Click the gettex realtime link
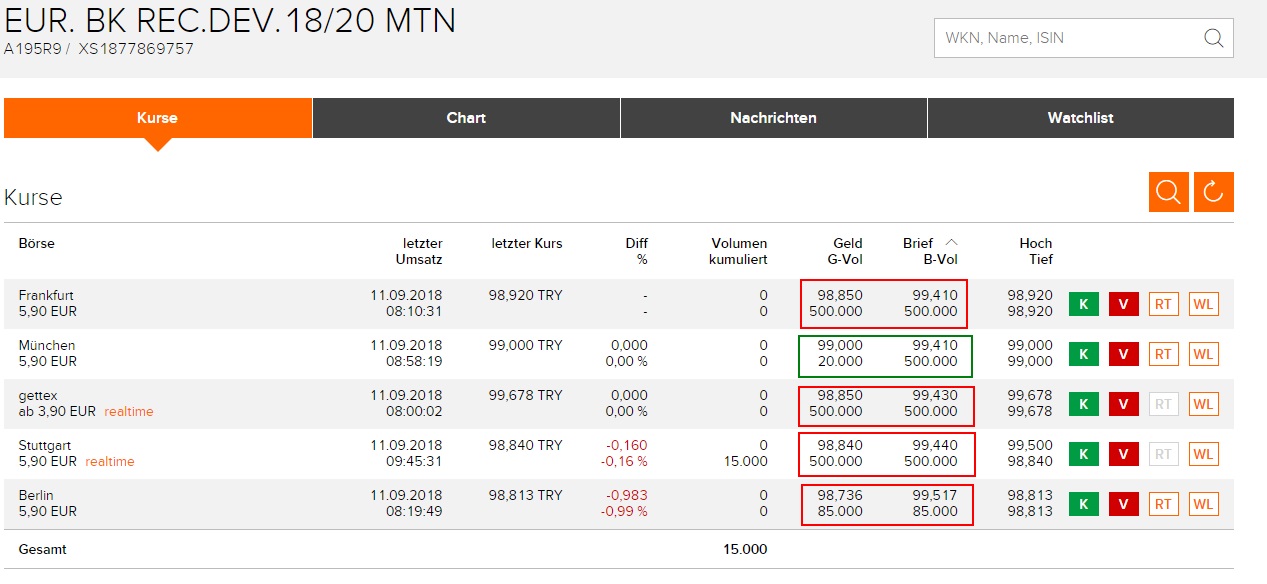The height and width of the screenshot is (584, 1267). pyautogui.click(x=129, y=412)
